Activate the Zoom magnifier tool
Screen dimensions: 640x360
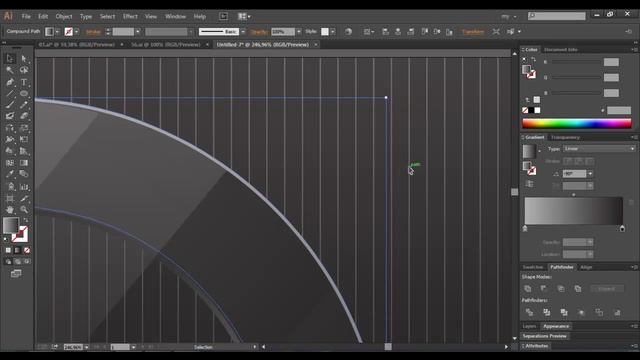tap(24, 210)
